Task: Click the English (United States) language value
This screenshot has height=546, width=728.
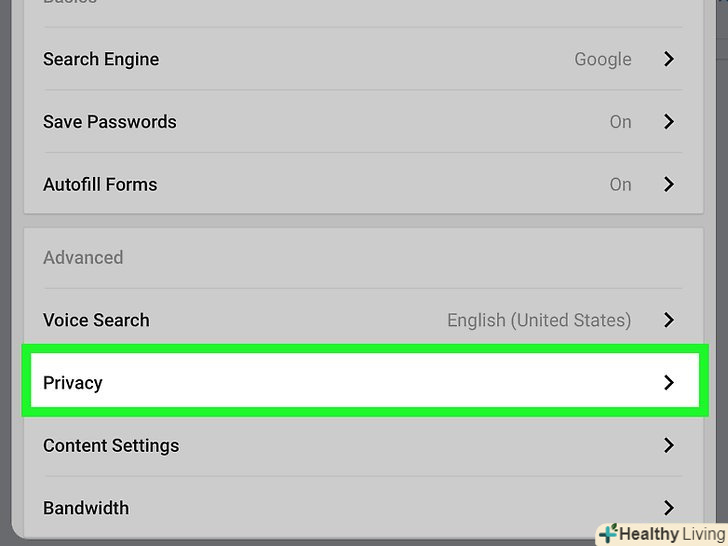Action: (x=538, y=321)
